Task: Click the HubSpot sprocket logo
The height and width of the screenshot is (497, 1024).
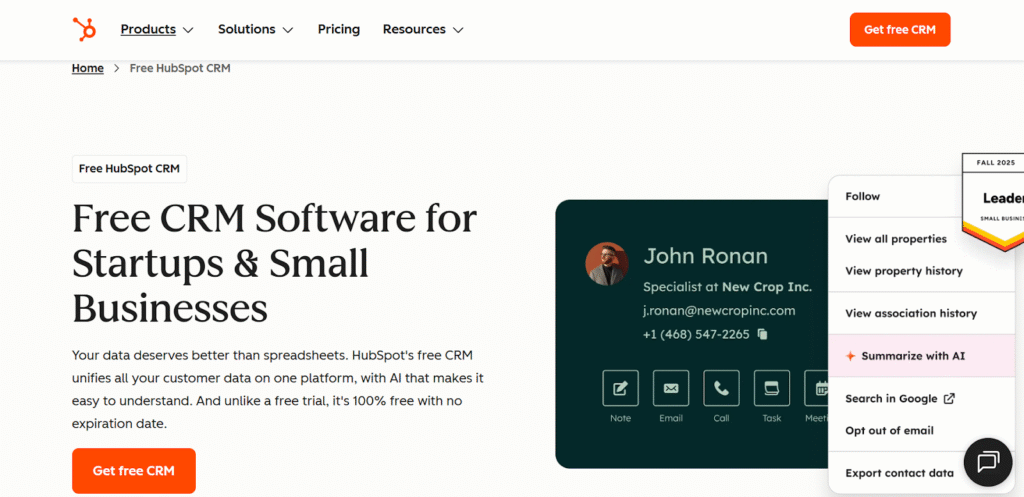Action: coord(84,29)
